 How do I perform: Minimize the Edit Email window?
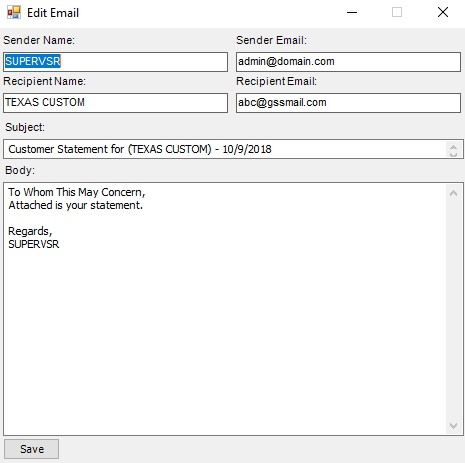tap(352, 13)
